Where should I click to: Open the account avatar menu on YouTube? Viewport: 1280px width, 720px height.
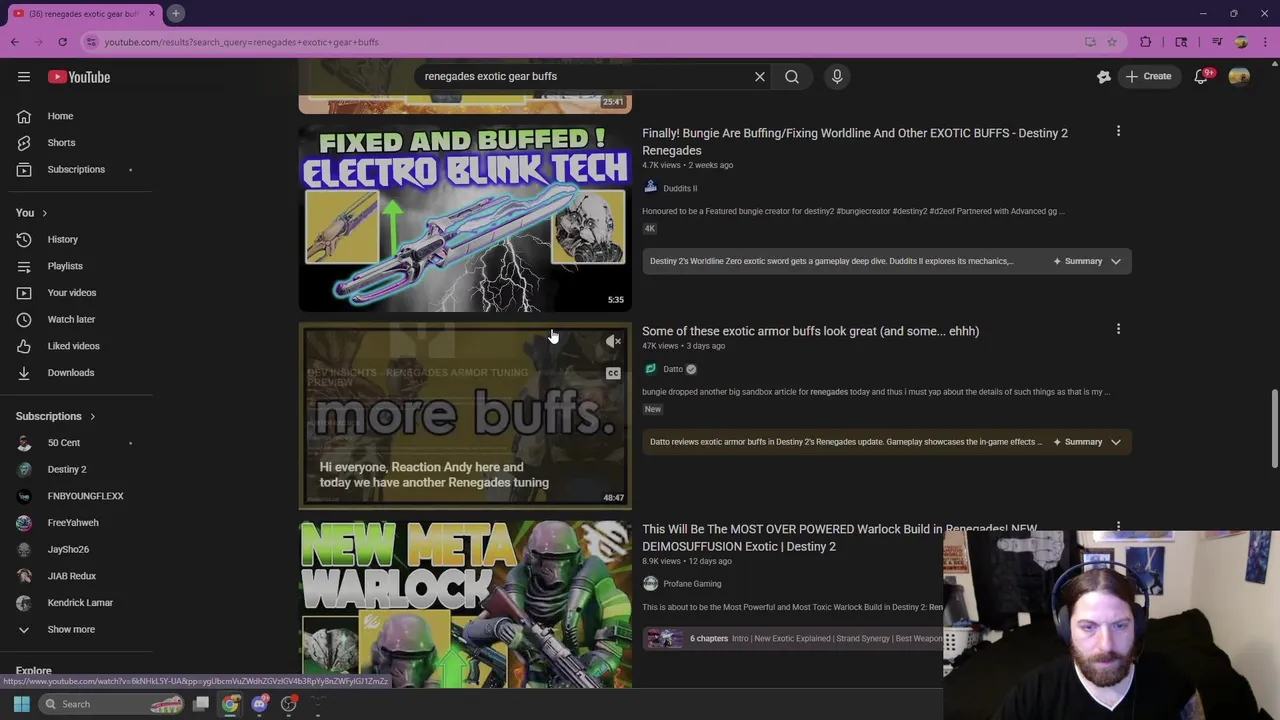click(1239, 77)
